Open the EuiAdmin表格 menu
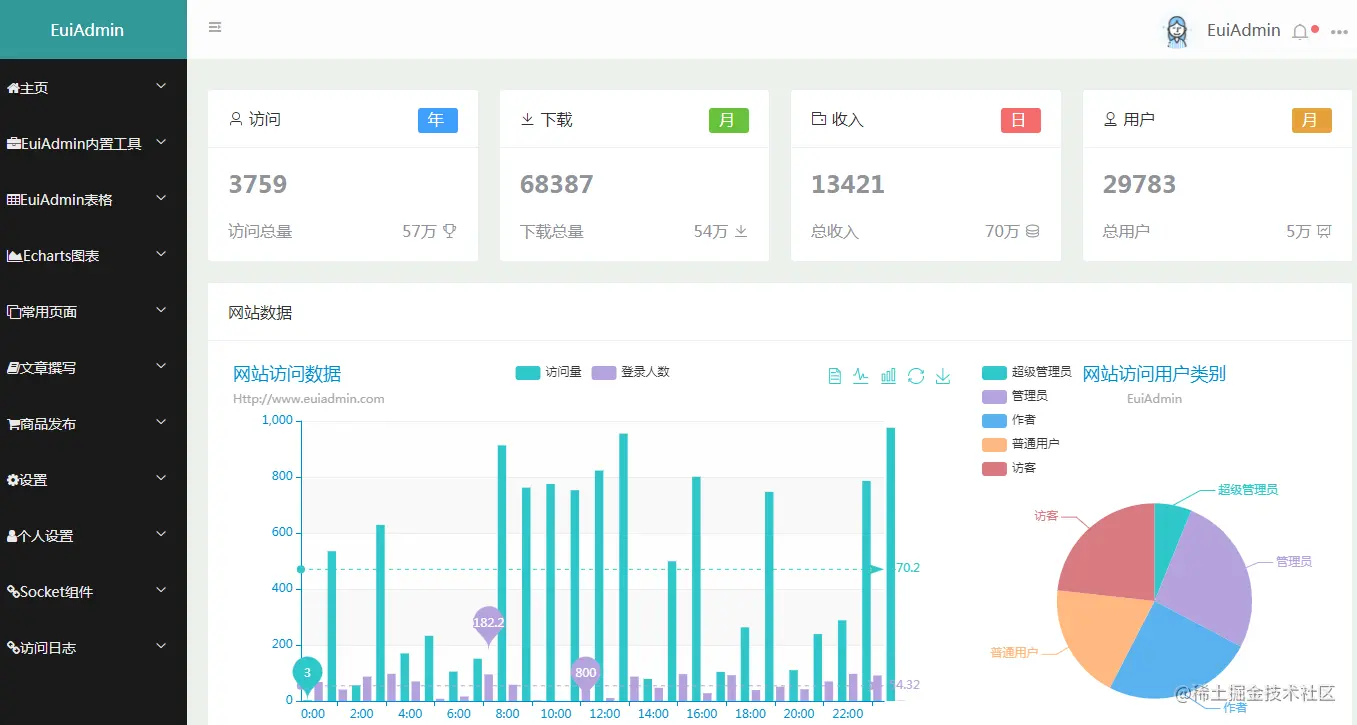The image size is (1357, 725). (93, 199)
